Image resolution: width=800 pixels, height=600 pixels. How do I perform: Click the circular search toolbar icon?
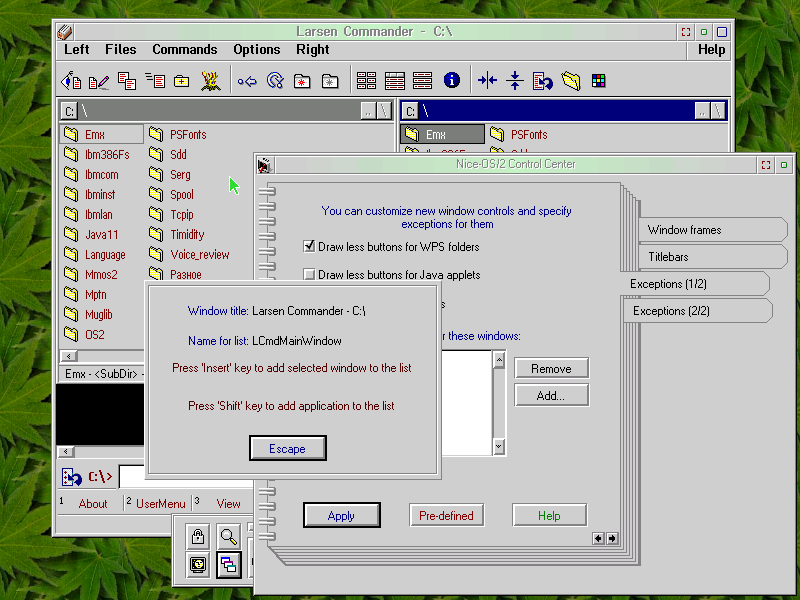pyautogui.click(x=275, y=81)
